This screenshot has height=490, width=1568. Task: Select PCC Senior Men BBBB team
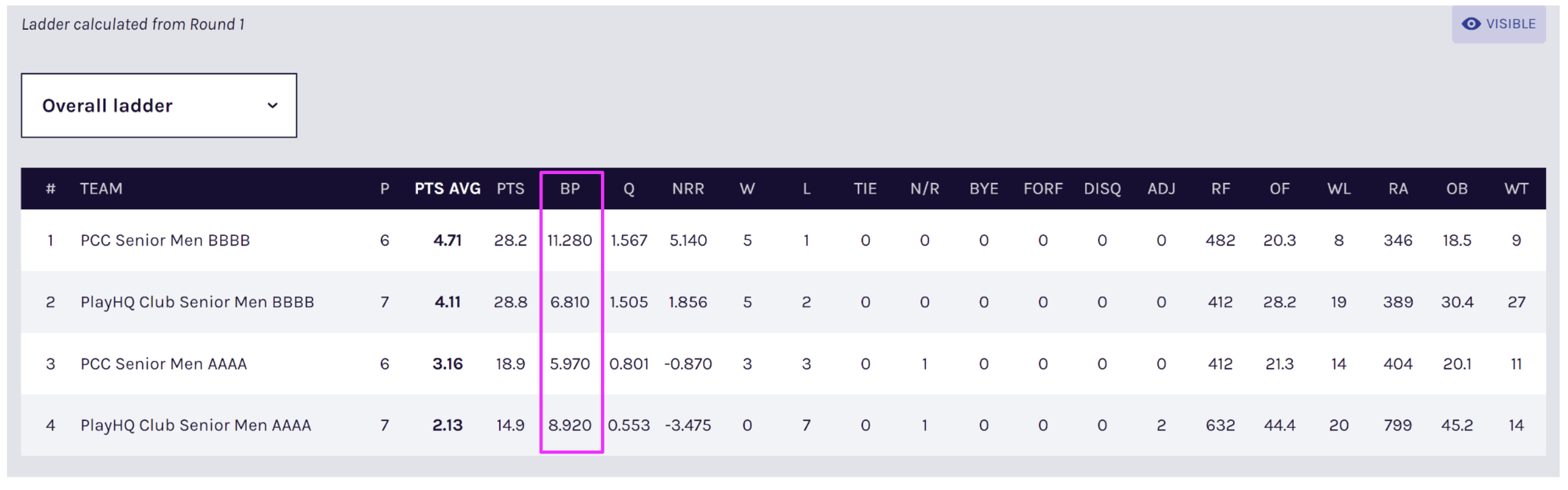click(165, 240)
